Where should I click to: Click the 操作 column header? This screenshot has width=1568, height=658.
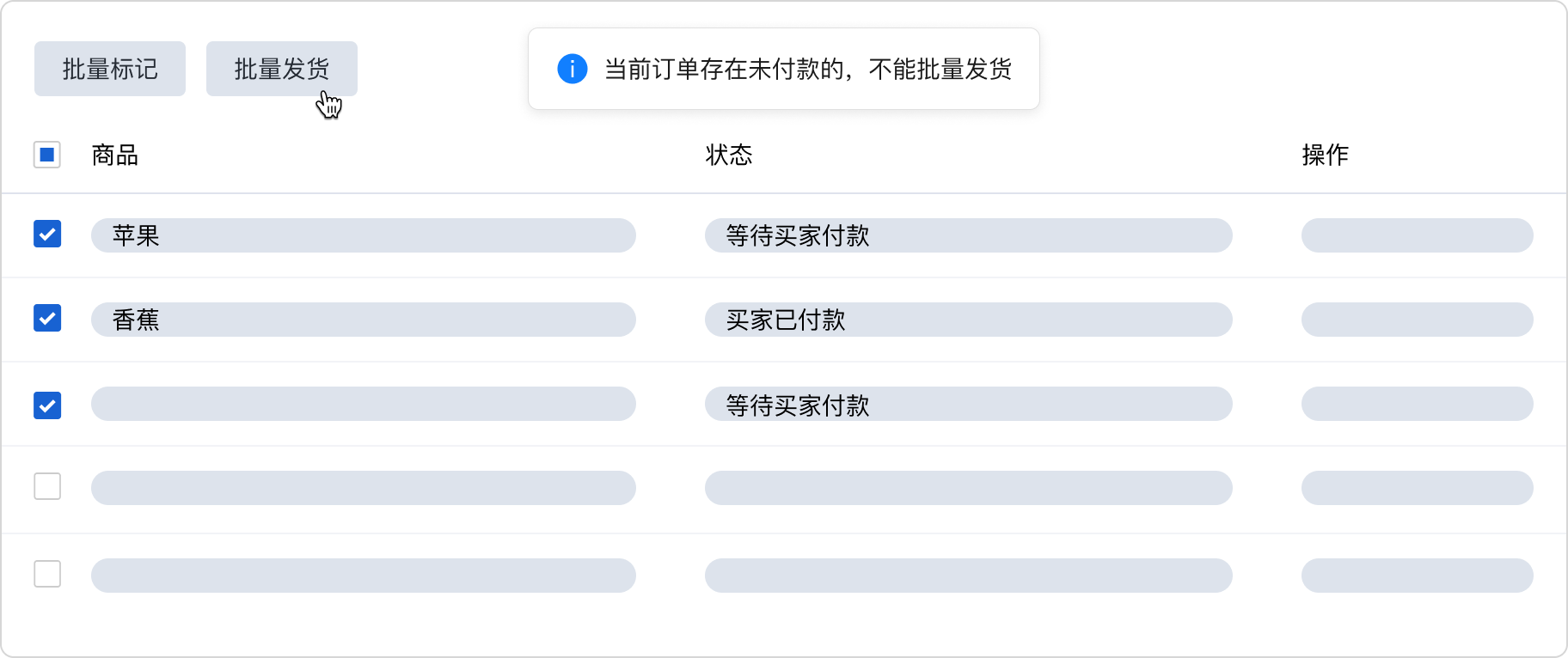click(x=1326, y=155)
